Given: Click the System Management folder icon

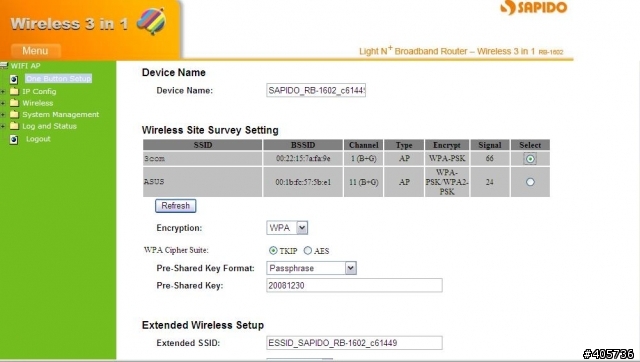Looking at the screenshot, I should pyautogui.click(x=14, y=114).
